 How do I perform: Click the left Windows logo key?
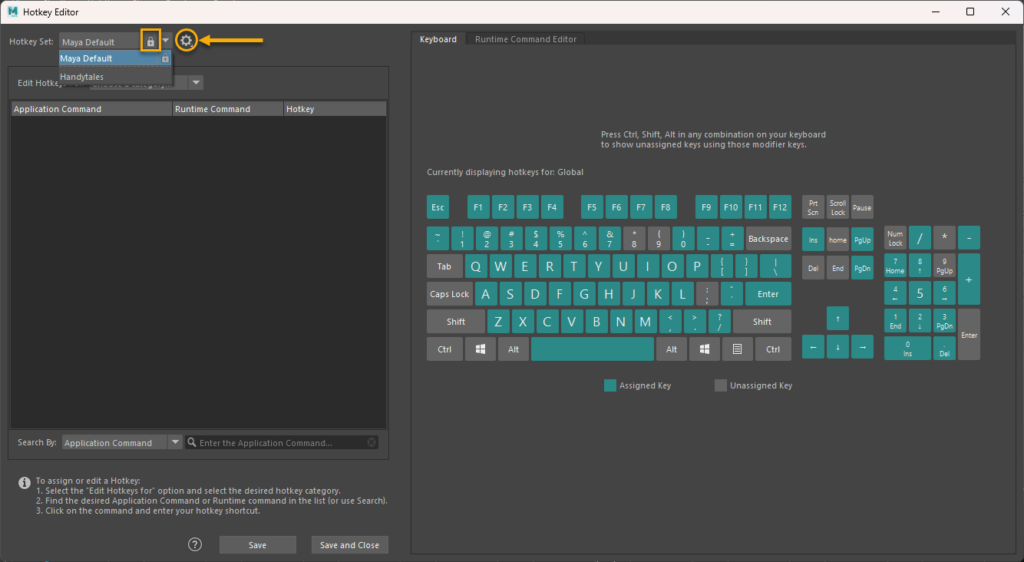tap(481, 349)
